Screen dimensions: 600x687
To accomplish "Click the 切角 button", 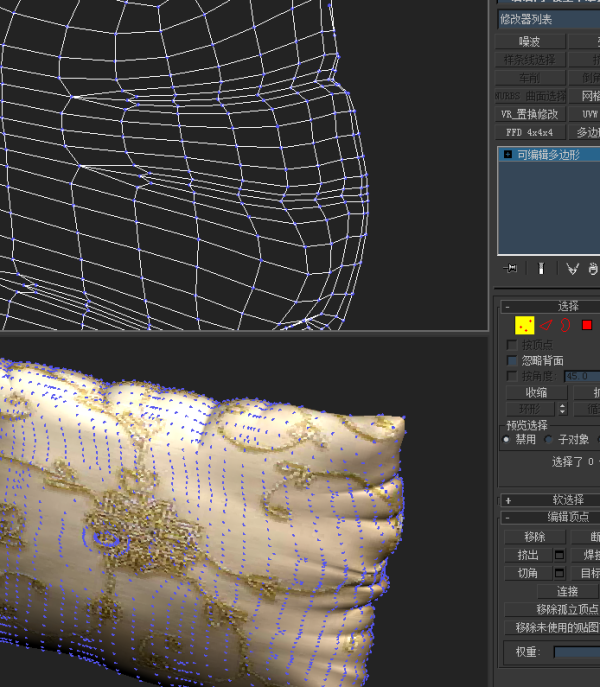I will coord(529,573).
